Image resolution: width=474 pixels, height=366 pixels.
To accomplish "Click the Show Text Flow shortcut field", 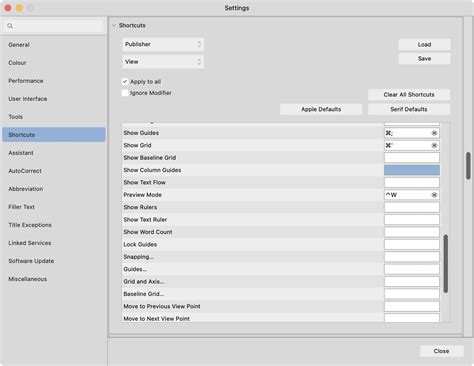I will pyautogui.click(x=412, y=182).
